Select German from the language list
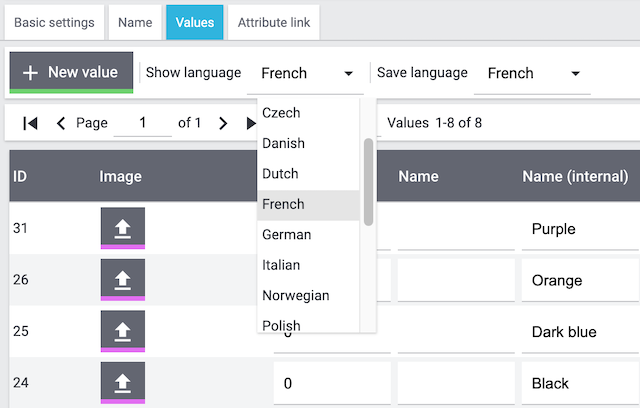Image resolution: width=640 pixels, height=408 pixels. click(287, 235)
